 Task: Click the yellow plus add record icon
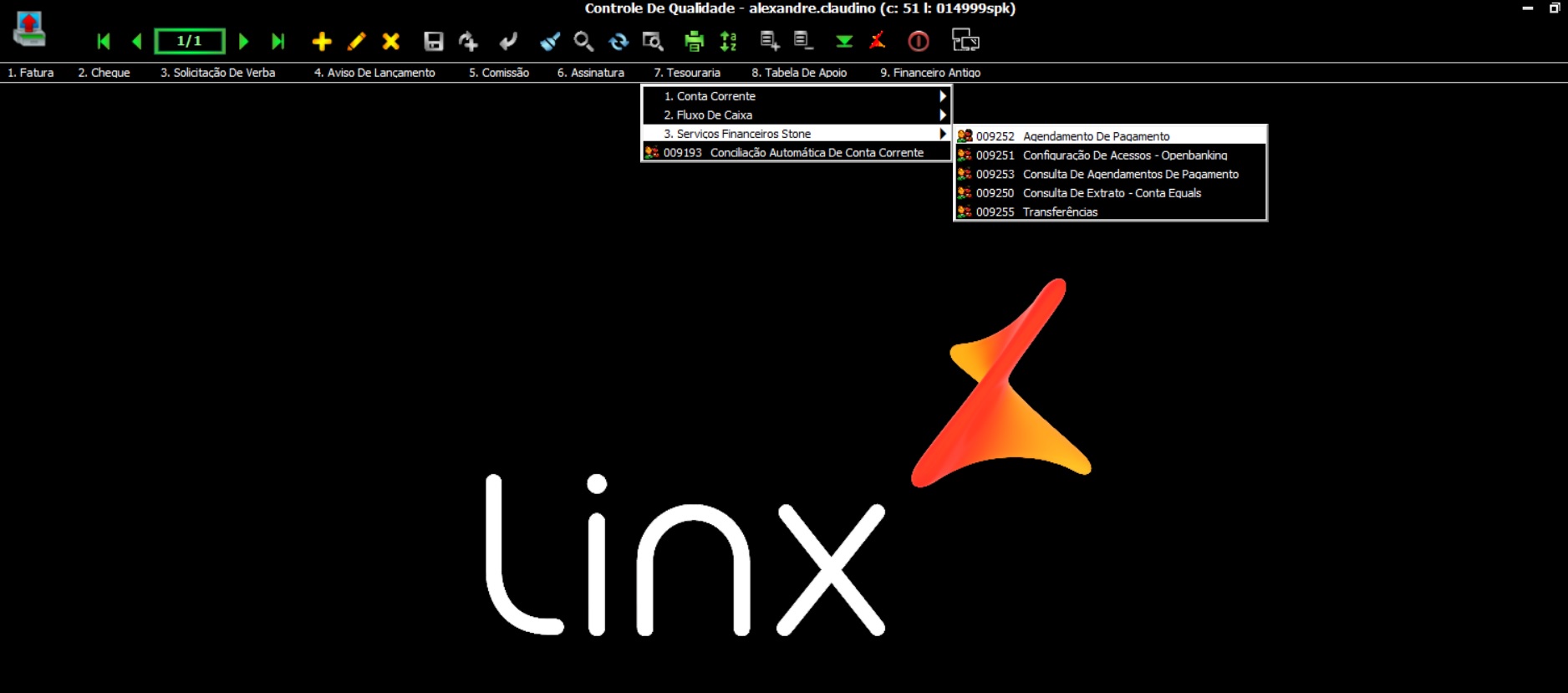tap(322, 41)
